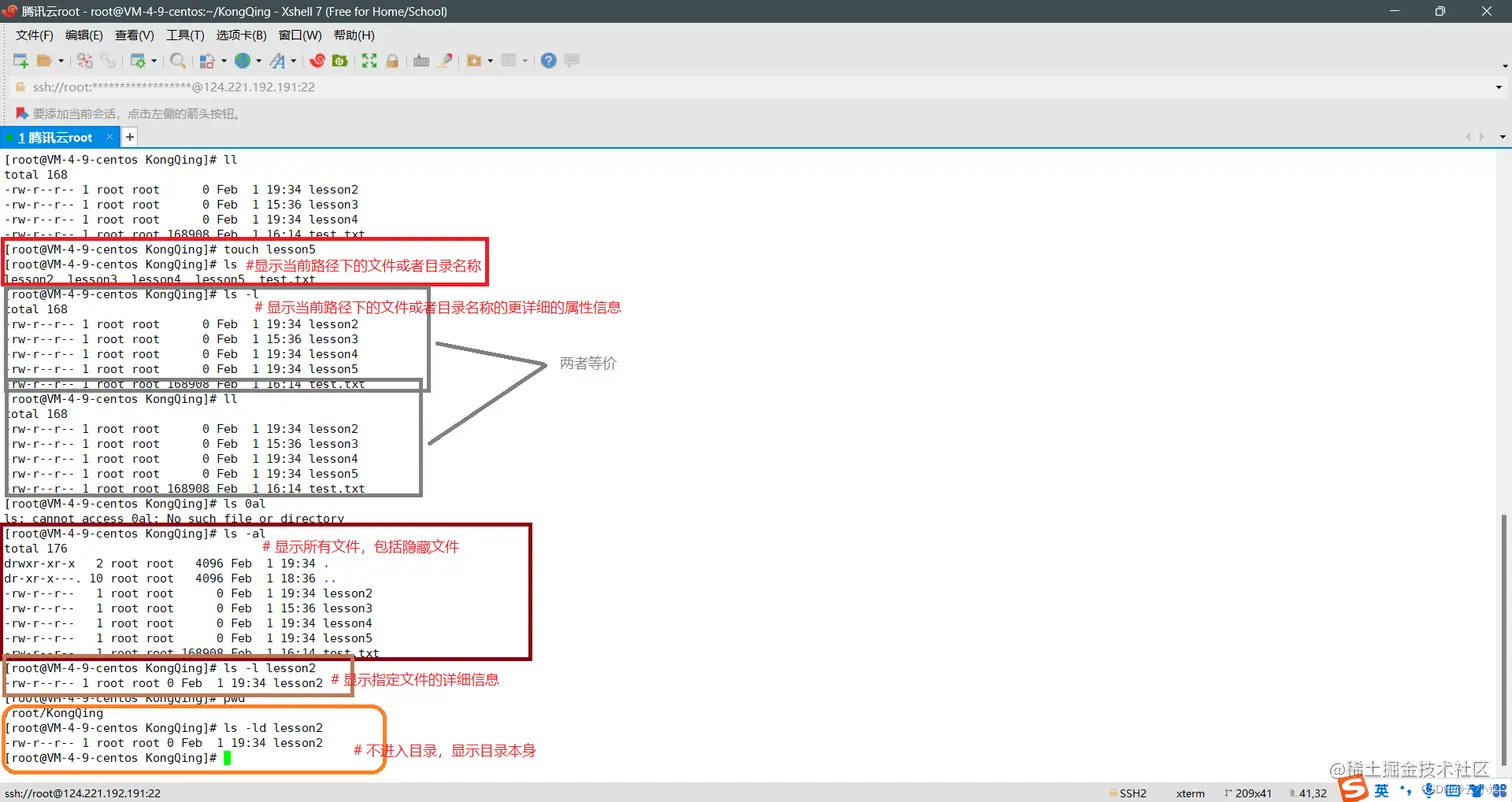Click the color scheme icon
1512x802 pixels.
point(208,61)
